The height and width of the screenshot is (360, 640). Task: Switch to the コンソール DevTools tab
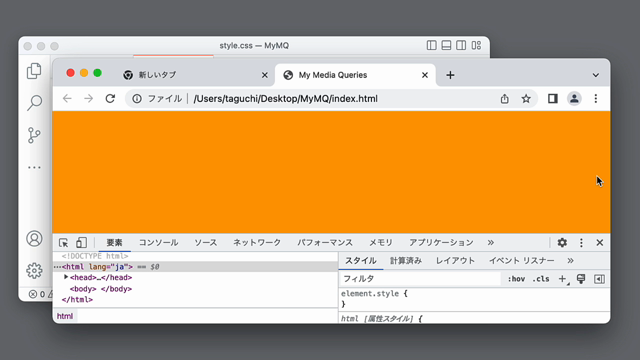pos(158,242)
